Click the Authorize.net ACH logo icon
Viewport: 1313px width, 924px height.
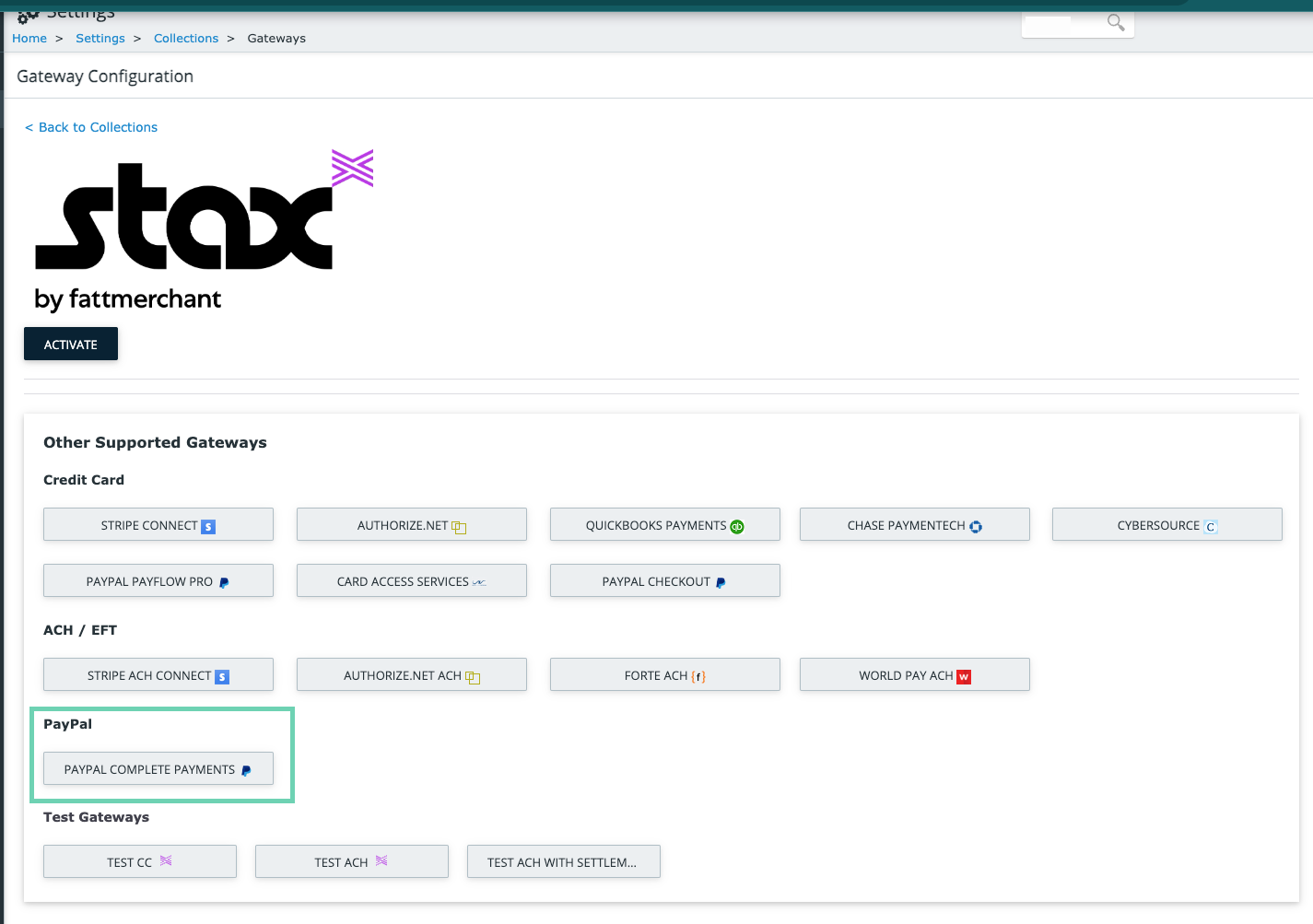point(473,677)
